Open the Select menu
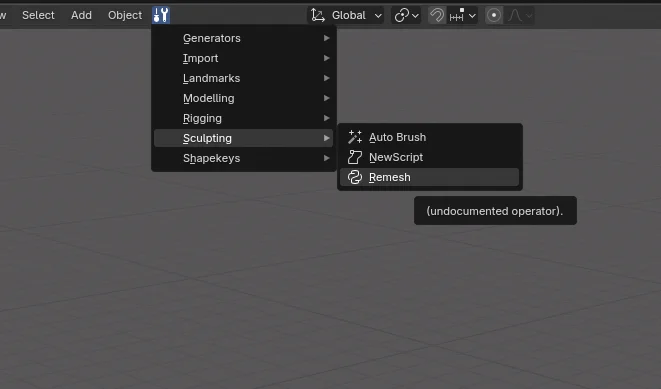The image size is (661, 389). 38,15
